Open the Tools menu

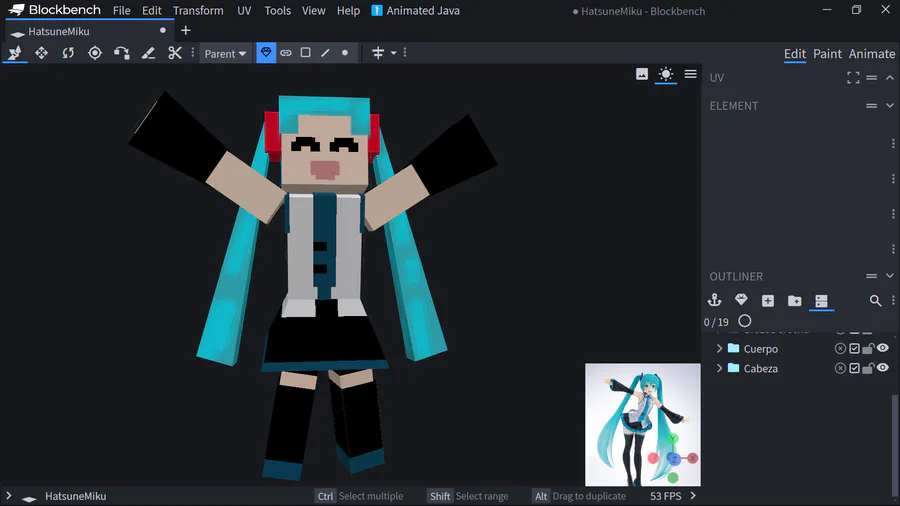[277, 10]
